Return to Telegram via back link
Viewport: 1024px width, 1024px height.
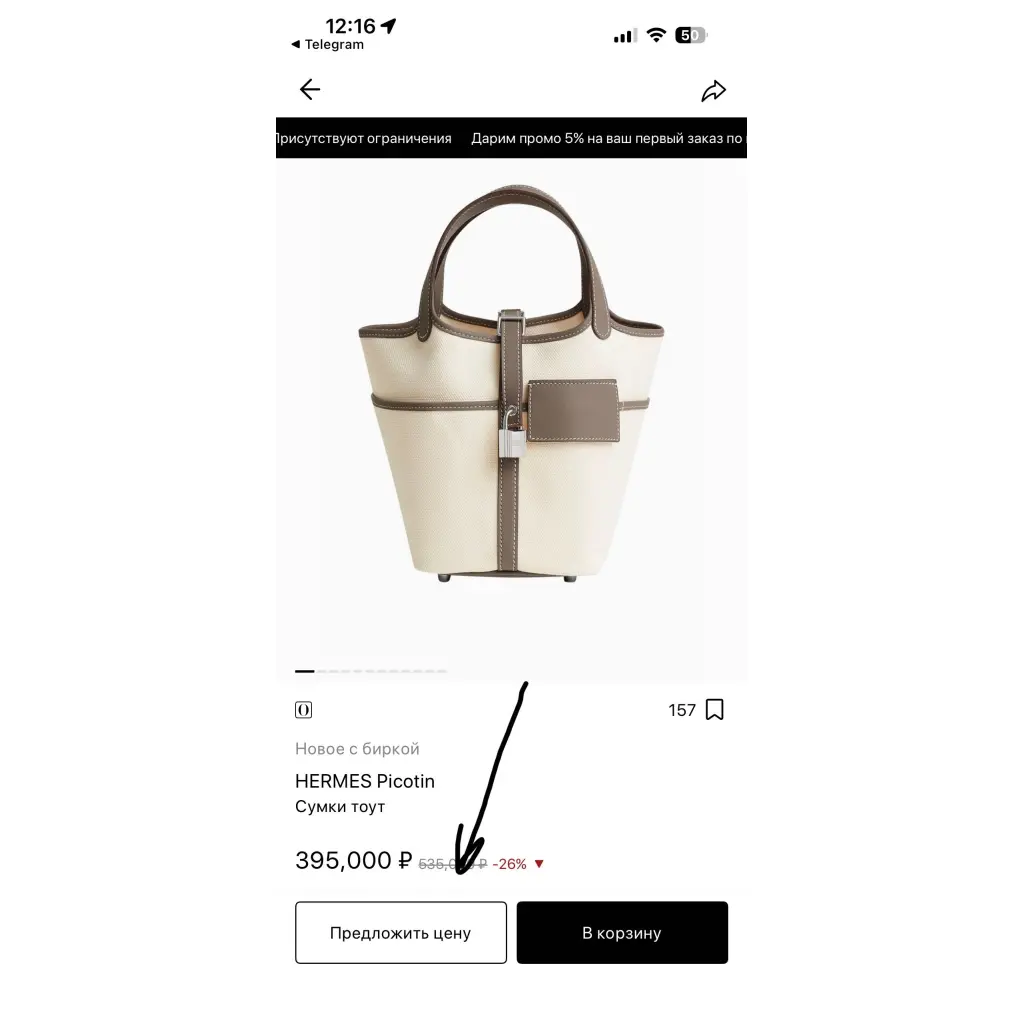tap(328, 44)
